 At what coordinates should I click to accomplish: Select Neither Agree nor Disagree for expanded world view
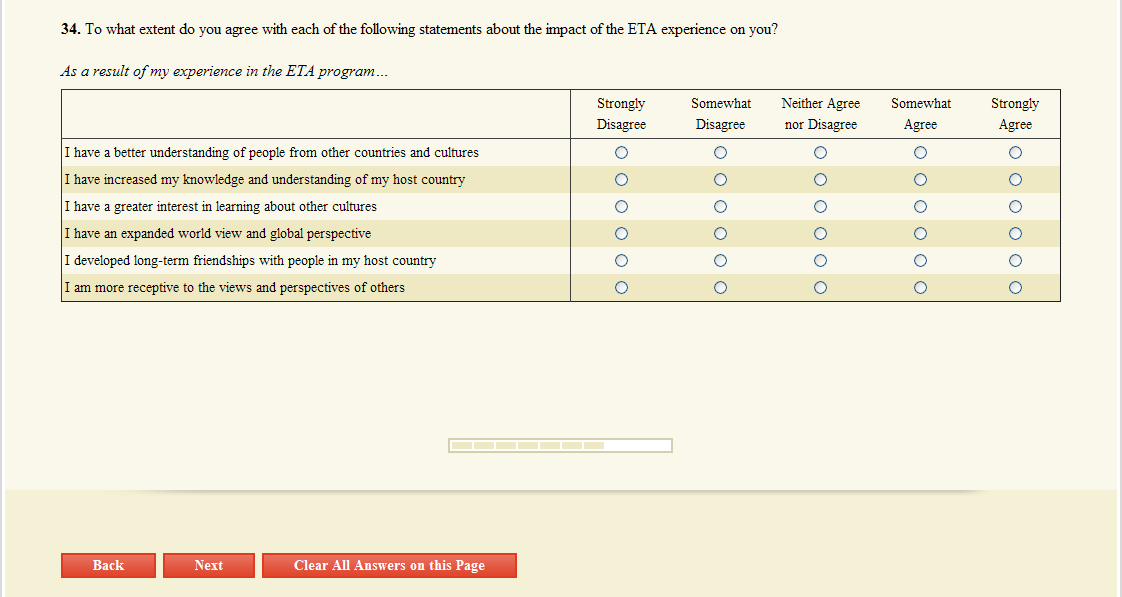(820, 234)
